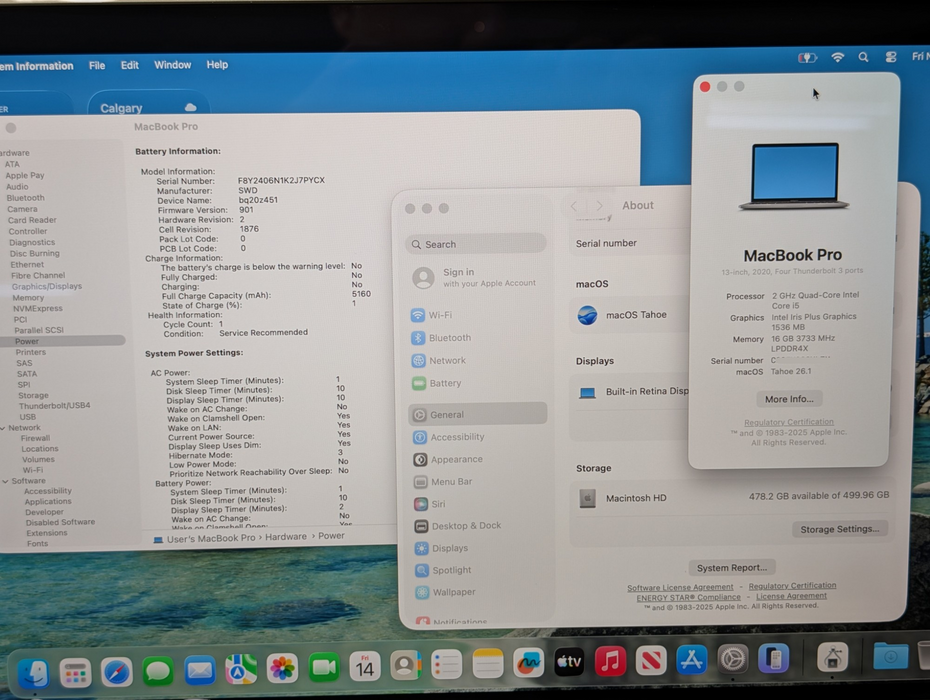
Task: Open Apple TV from the Dock
Action: [x=569, y=661]
